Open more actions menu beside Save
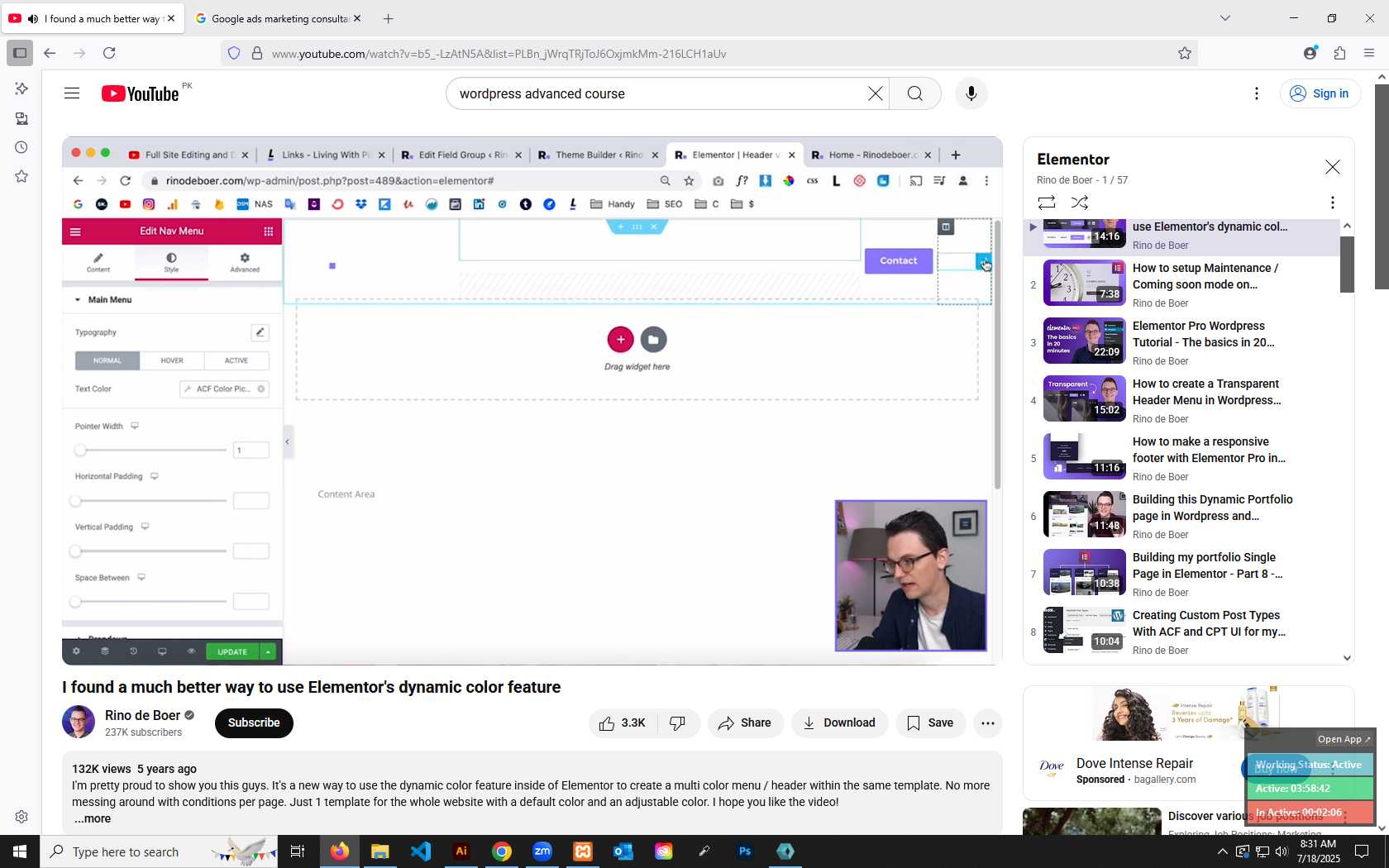Image resolution: width=1389 pixels, height=868 pixels. coord(988,723)
